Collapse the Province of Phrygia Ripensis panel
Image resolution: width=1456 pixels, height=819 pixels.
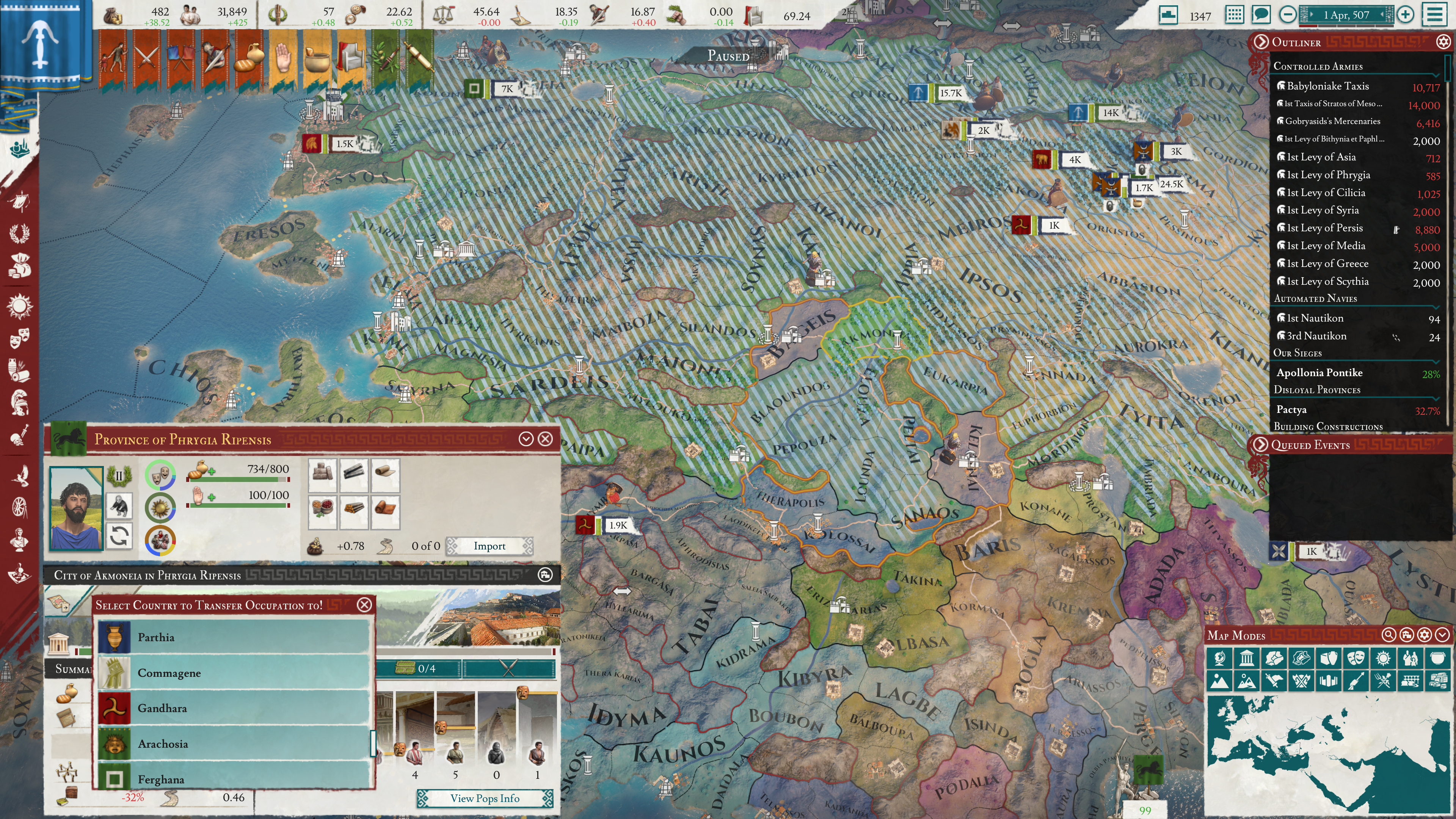[x=526, y=439]
